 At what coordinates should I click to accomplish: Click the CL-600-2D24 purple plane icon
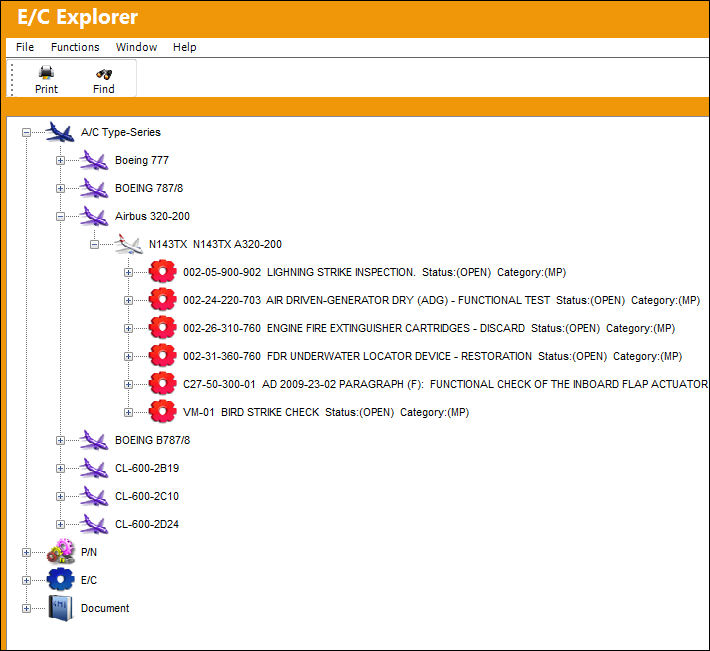(94, 524)
